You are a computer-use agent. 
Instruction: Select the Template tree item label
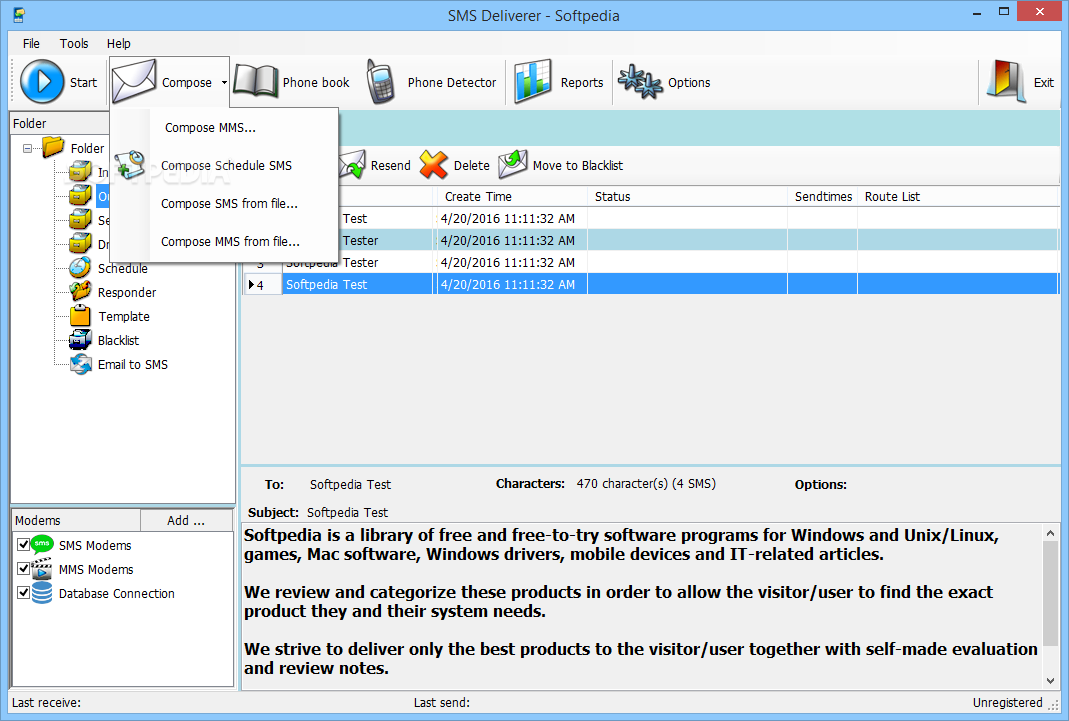(124, 316)
